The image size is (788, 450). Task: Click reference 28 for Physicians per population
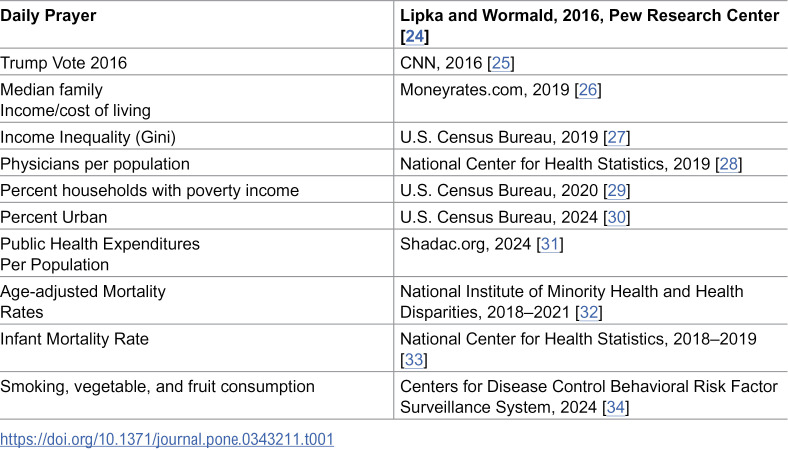(728, 164)
